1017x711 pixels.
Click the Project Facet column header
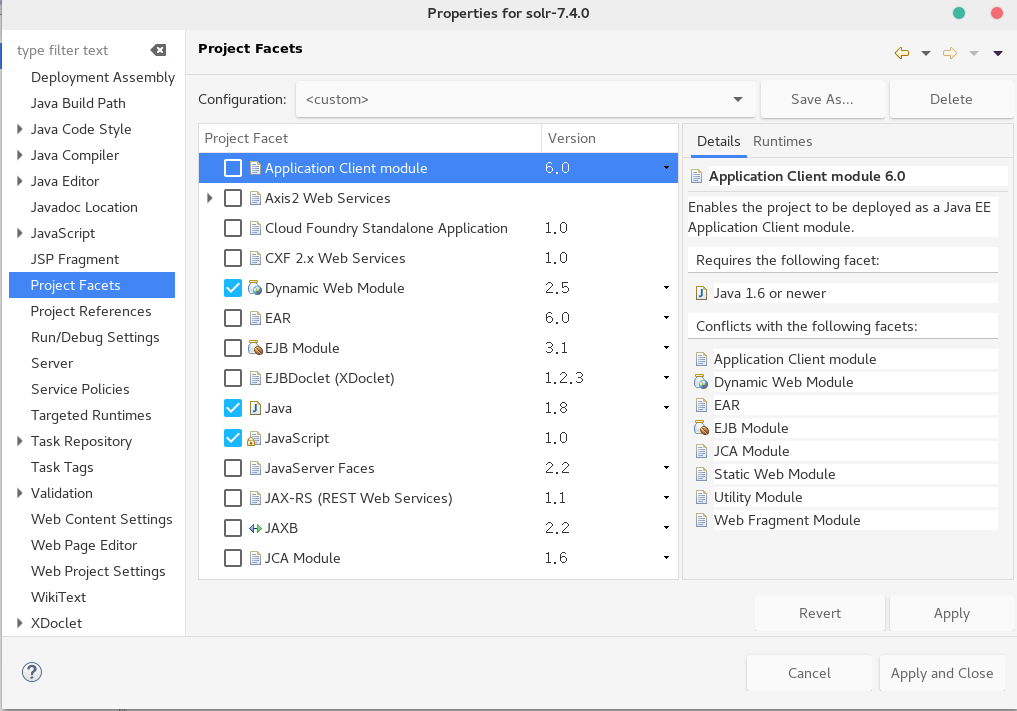pyautogui.click(x=370, y=138)
